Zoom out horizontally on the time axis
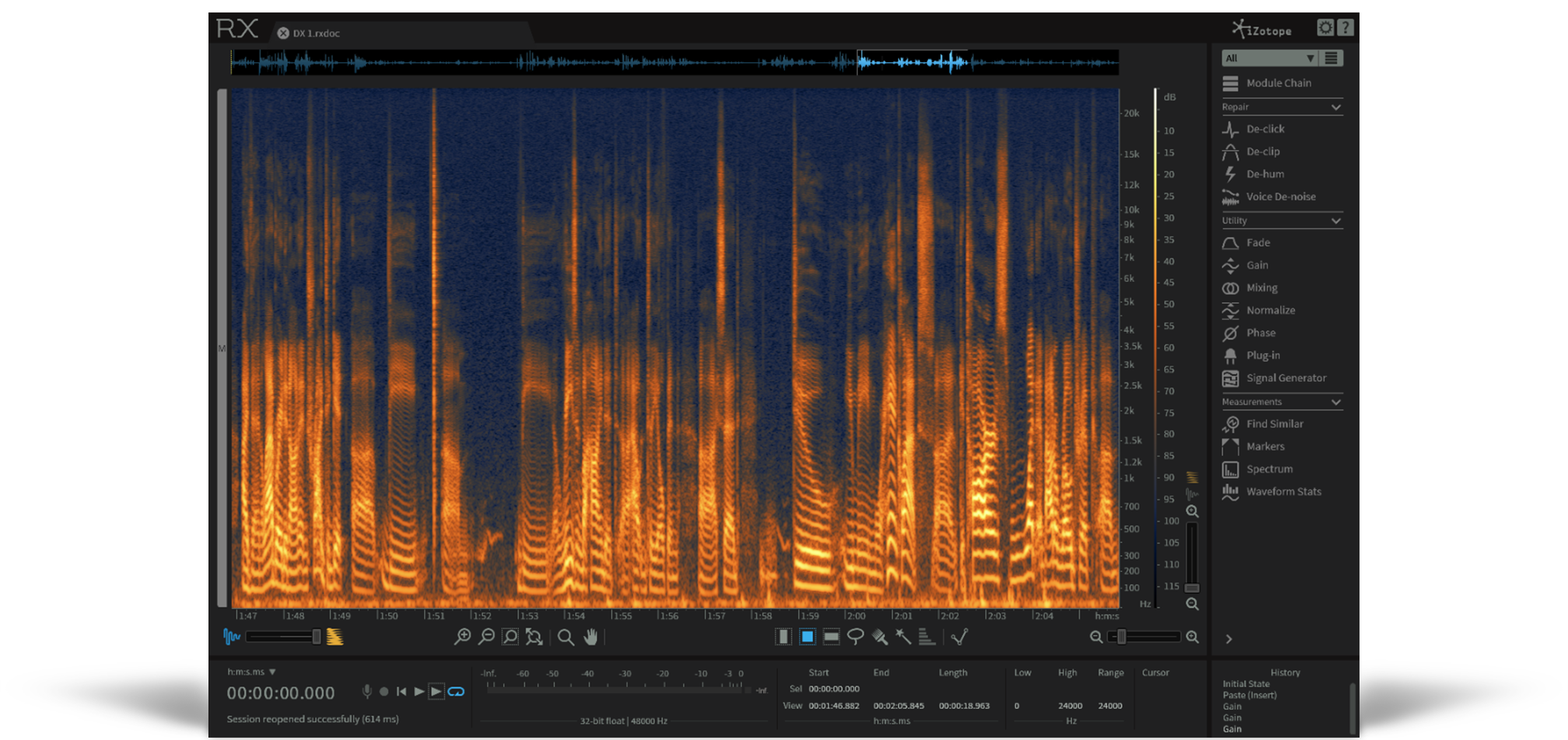The height and width of the screenshot is (740, 1568). [x=486, y=637]
